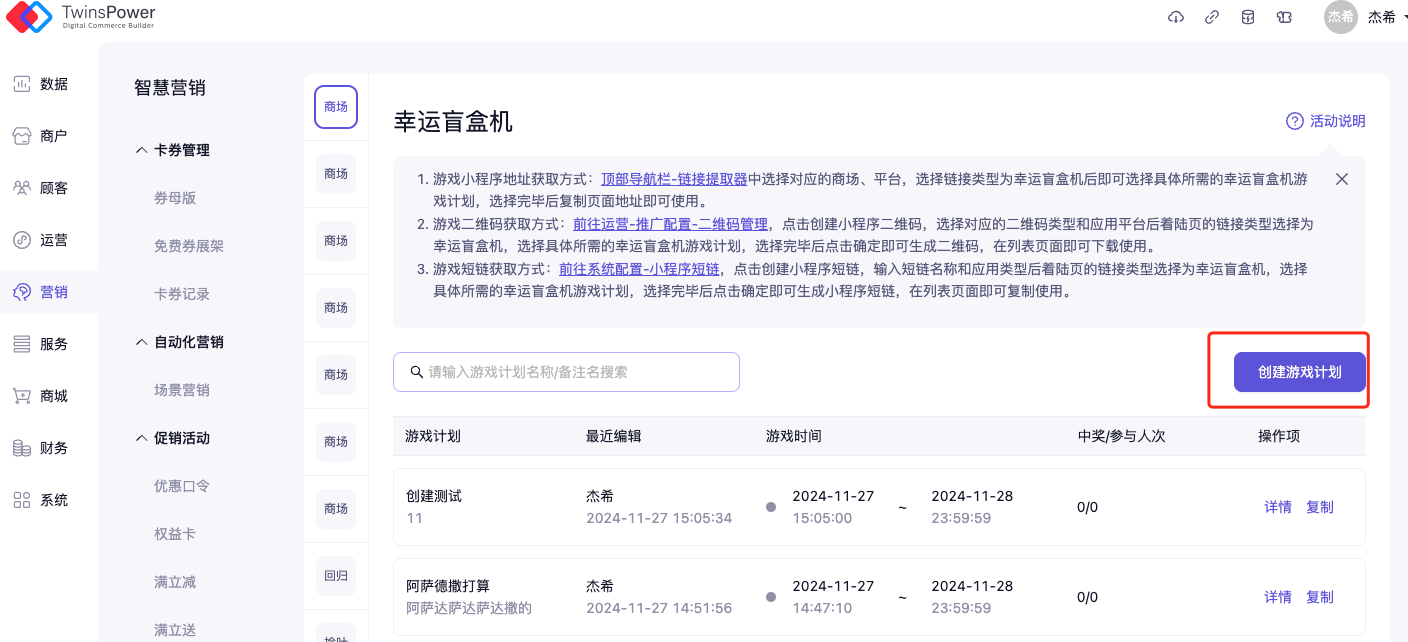Close the instructions notice panel
Image resolution: width=1408 pixels, height=642 pixels.
1342,179
